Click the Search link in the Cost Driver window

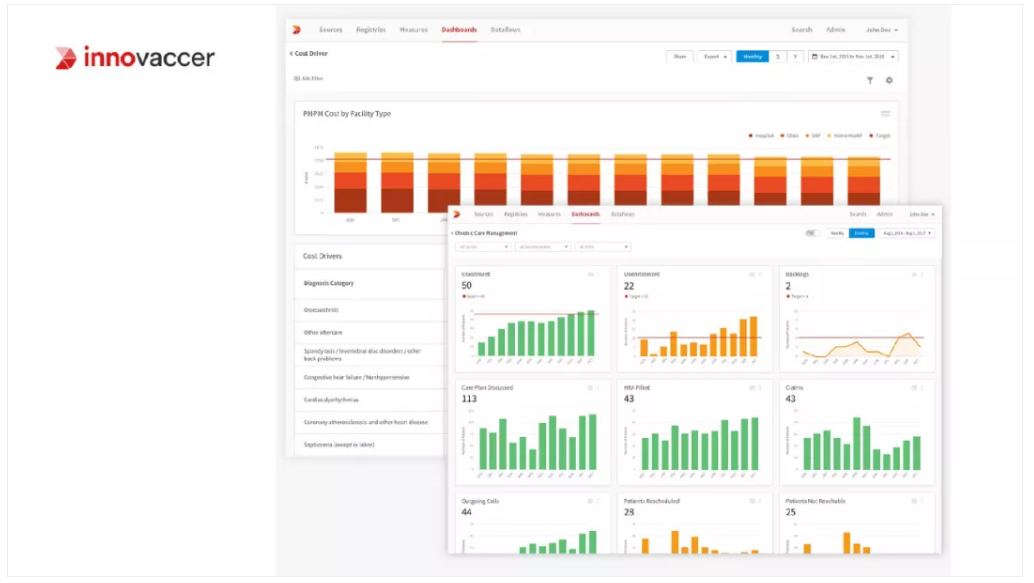(x=802, y=30)
